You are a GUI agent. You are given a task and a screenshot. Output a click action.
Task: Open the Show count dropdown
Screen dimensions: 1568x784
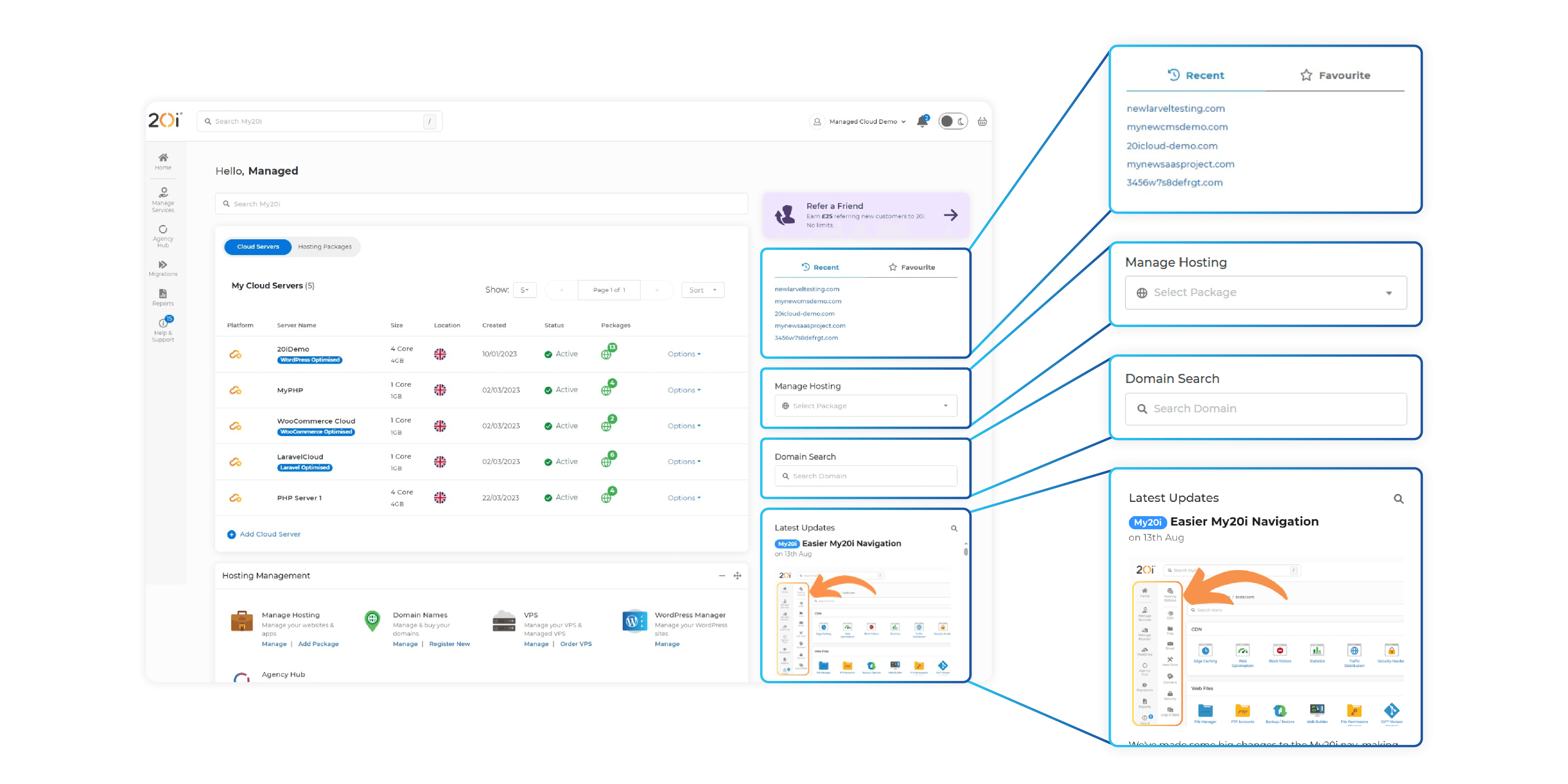point(524,290)
